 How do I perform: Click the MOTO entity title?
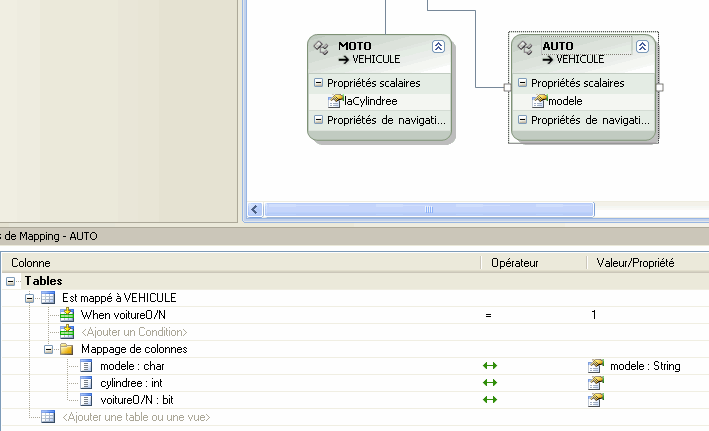coord(355,46)
